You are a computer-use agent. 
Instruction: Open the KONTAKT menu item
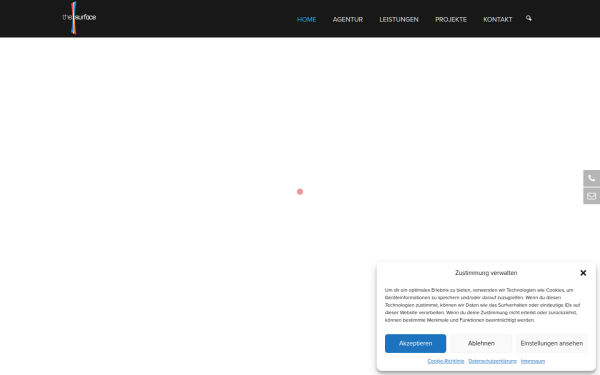tap(497, 20)
